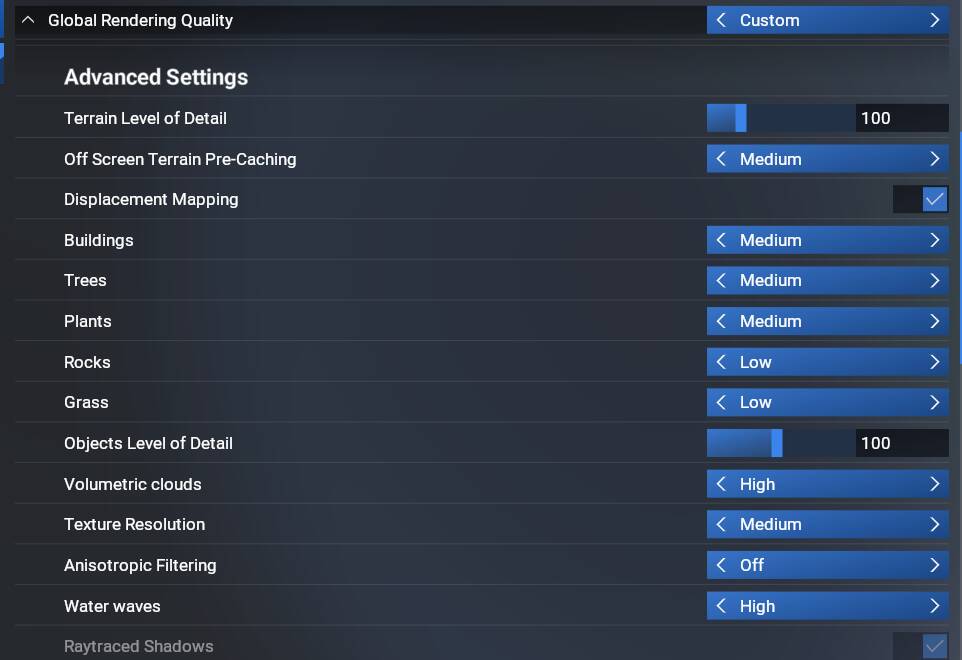Increase Buildings quality with right arrow
Image resolution: width=962 pixels, height=660 pixels.
(x=934, y=240)
